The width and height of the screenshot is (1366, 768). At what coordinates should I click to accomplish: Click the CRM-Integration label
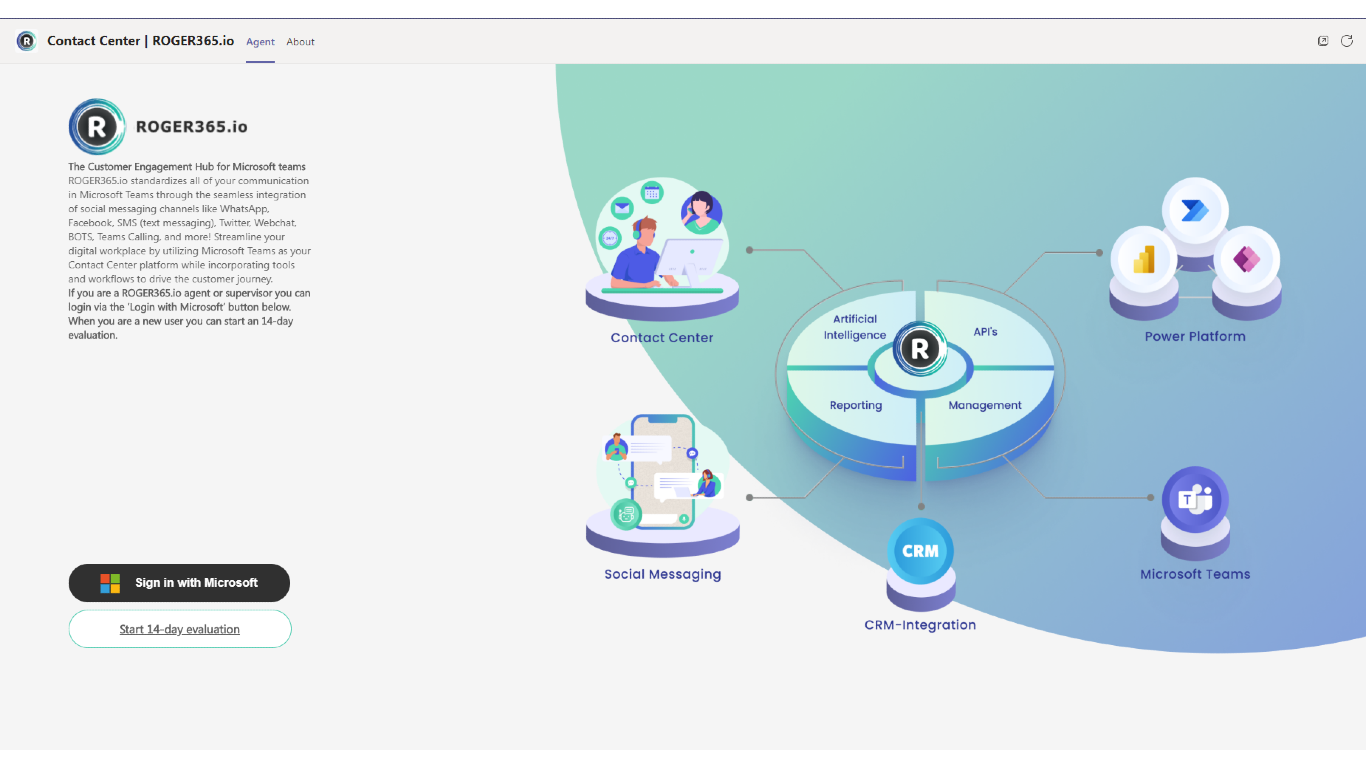pyautogui.click(x=920, y=625)
